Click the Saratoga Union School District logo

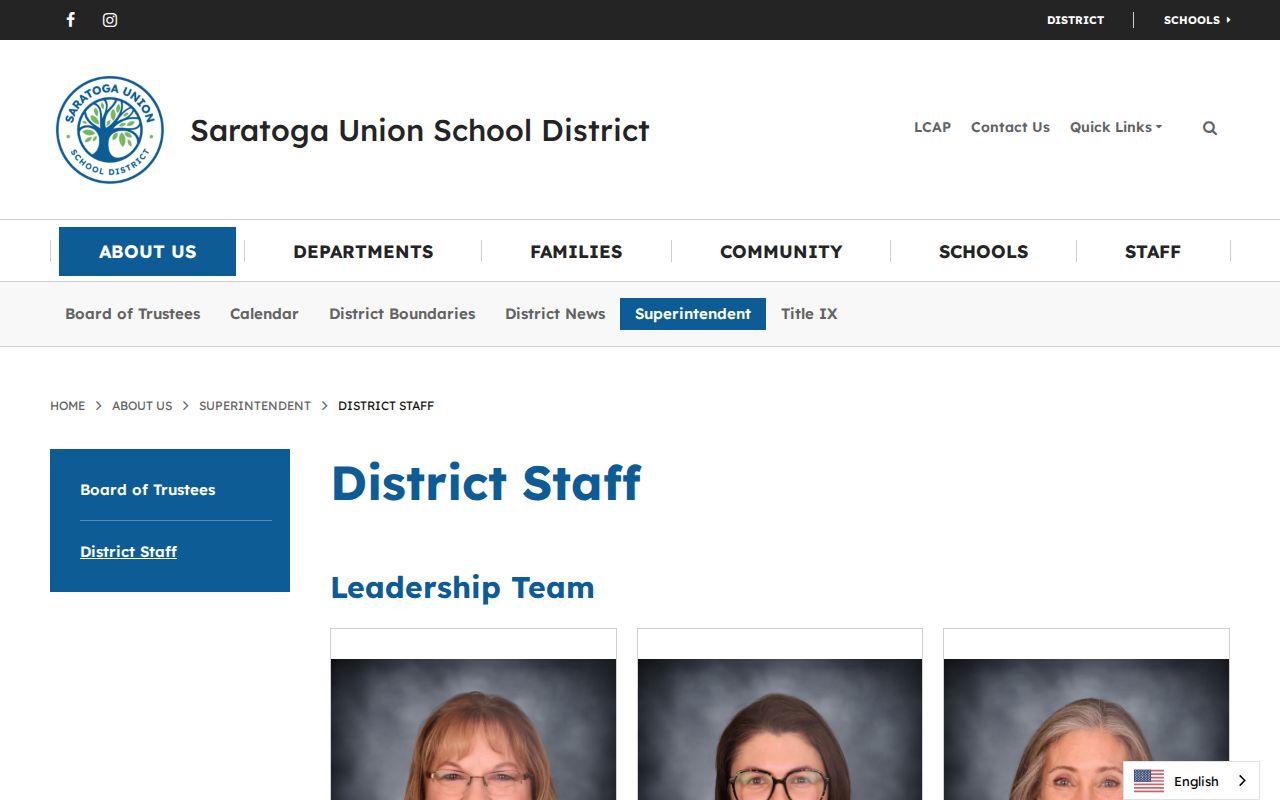(x=110, y=130)
